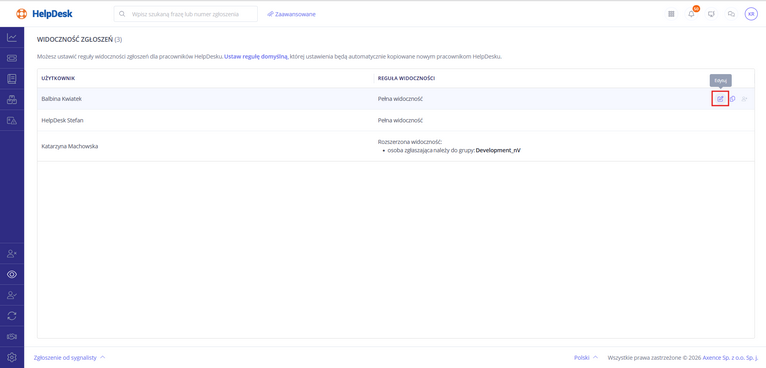766x368 pixels.
Task: Click the search magnifier icon
Action: 122,14
